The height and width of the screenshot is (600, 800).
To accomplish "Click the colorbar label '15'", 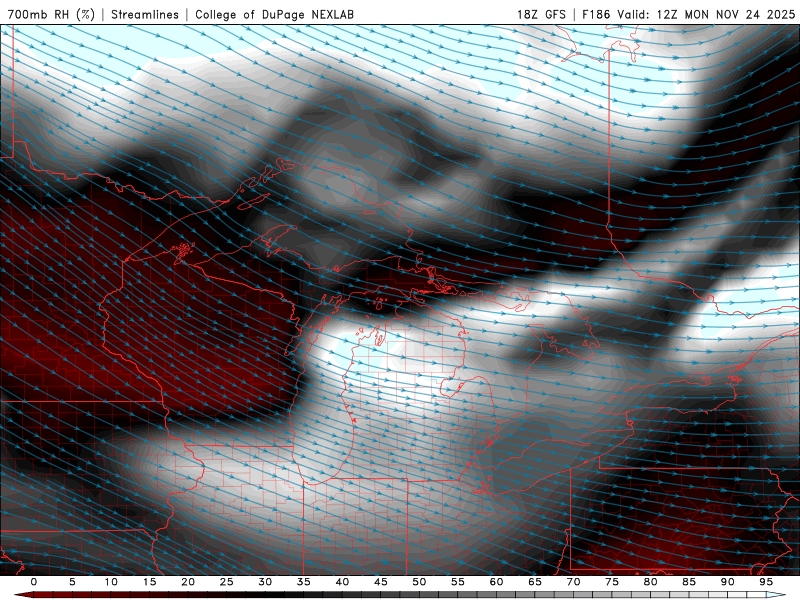I will pos(149,582).
